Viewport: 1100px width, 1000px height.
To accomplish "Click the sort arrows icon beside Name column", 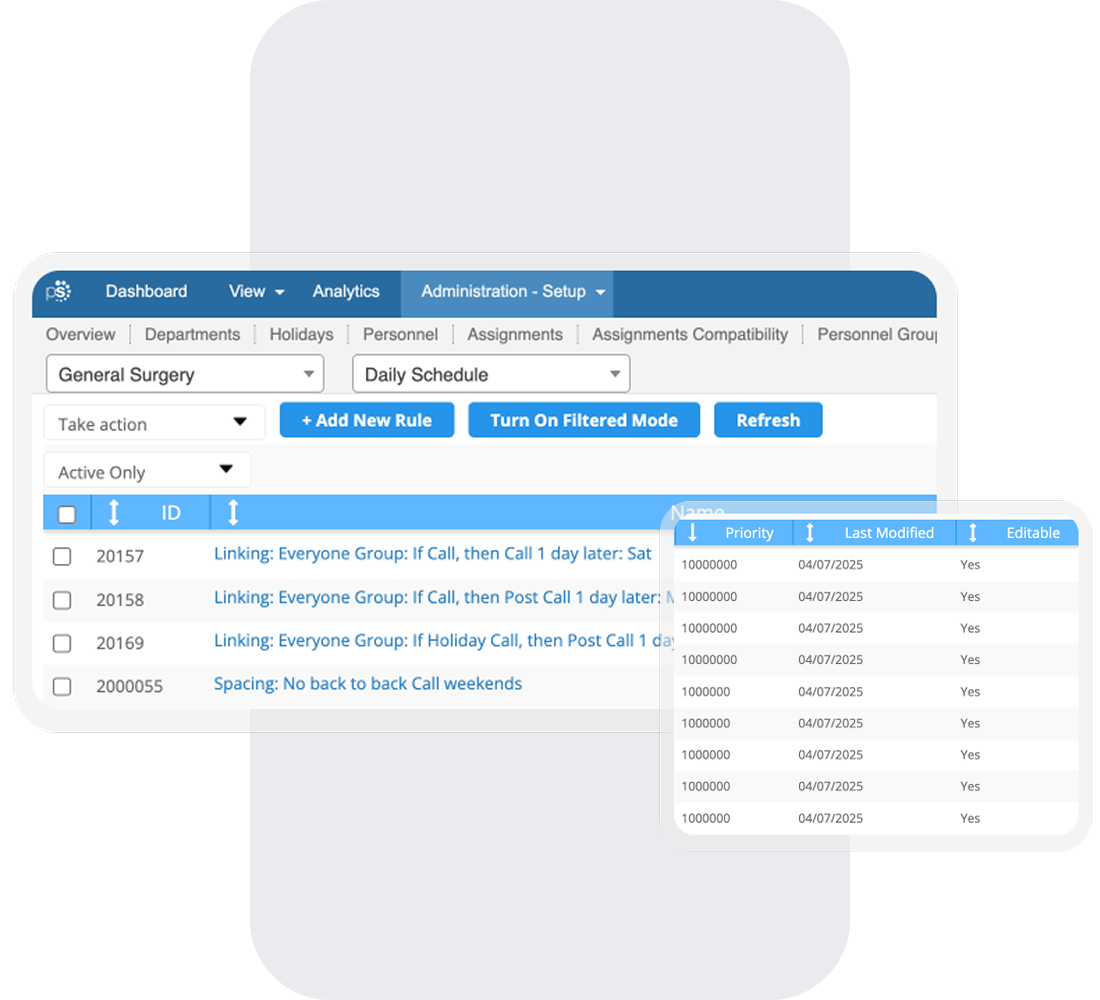I will 233,513.
